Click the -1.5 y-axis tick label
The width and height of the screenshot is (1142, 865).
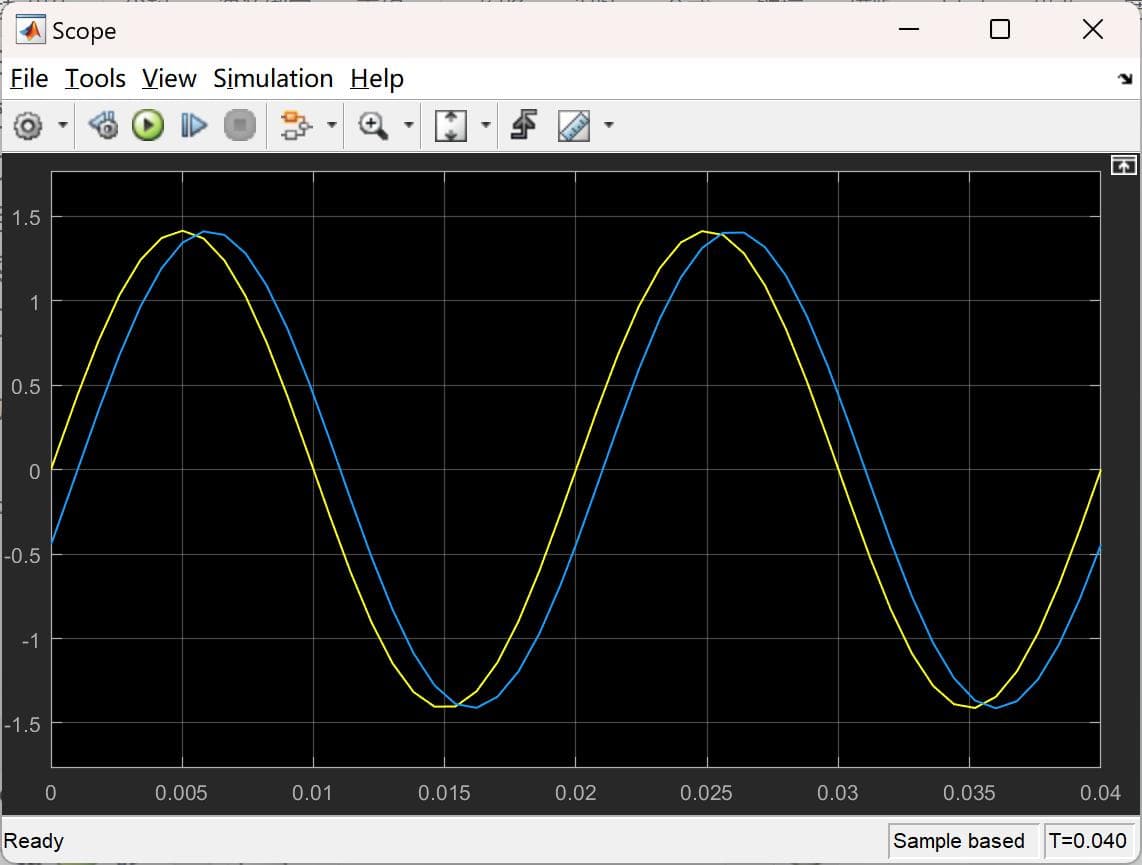pos(23,724)
